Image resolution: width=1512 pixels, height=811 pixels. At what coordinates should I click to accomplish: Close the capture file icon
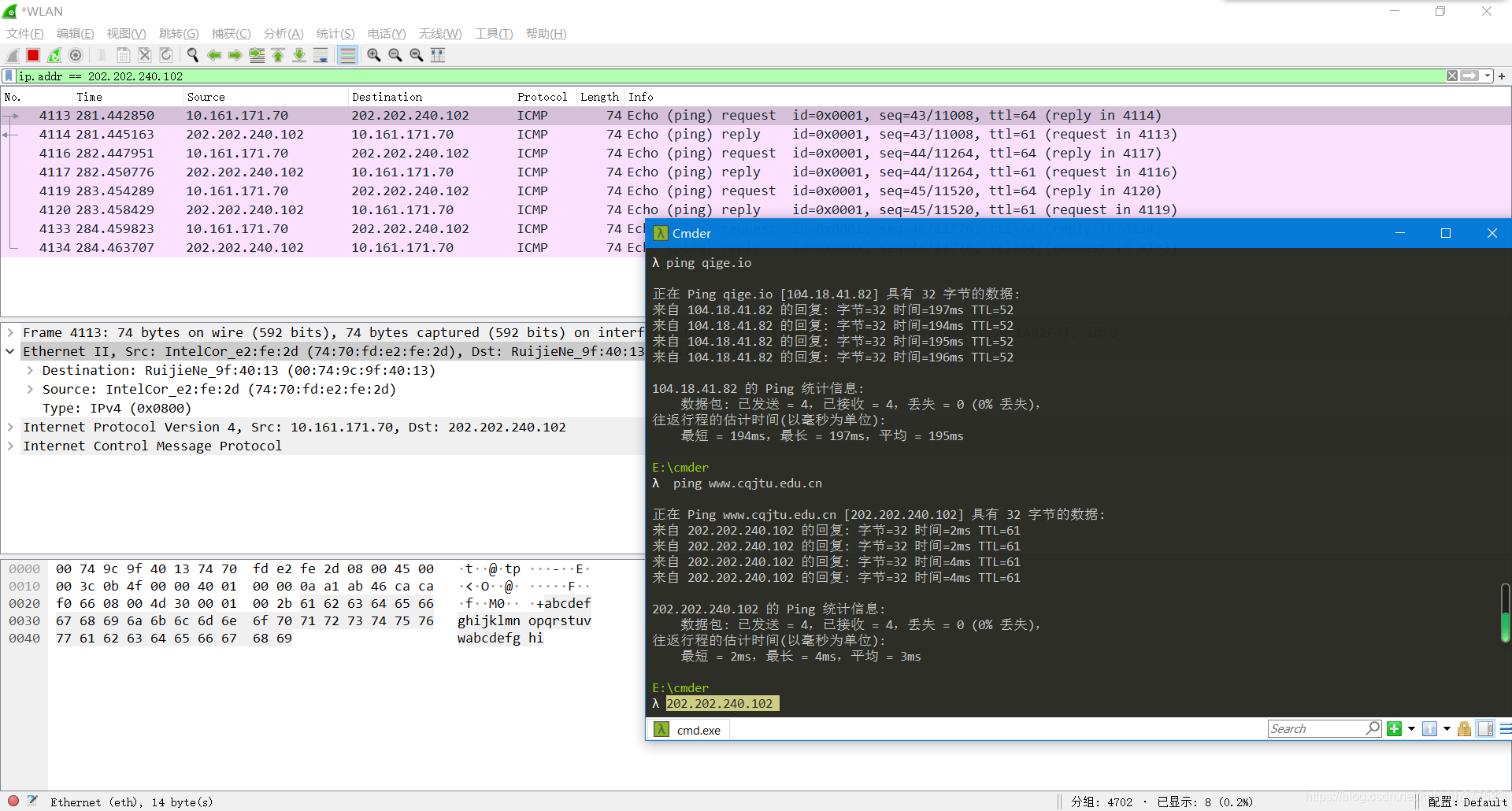145,55
